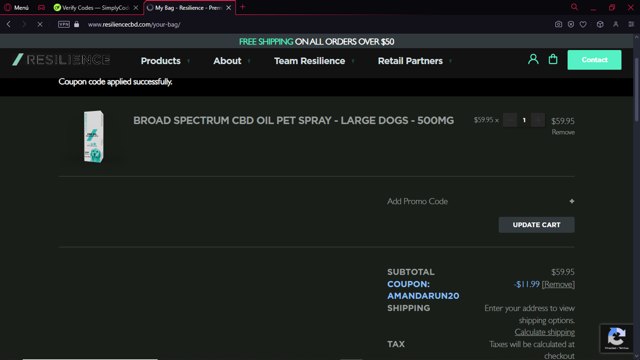
Task: Remove the AMANDARUN20 coupon
Action: pyautogui.click(x=558, y=284)
